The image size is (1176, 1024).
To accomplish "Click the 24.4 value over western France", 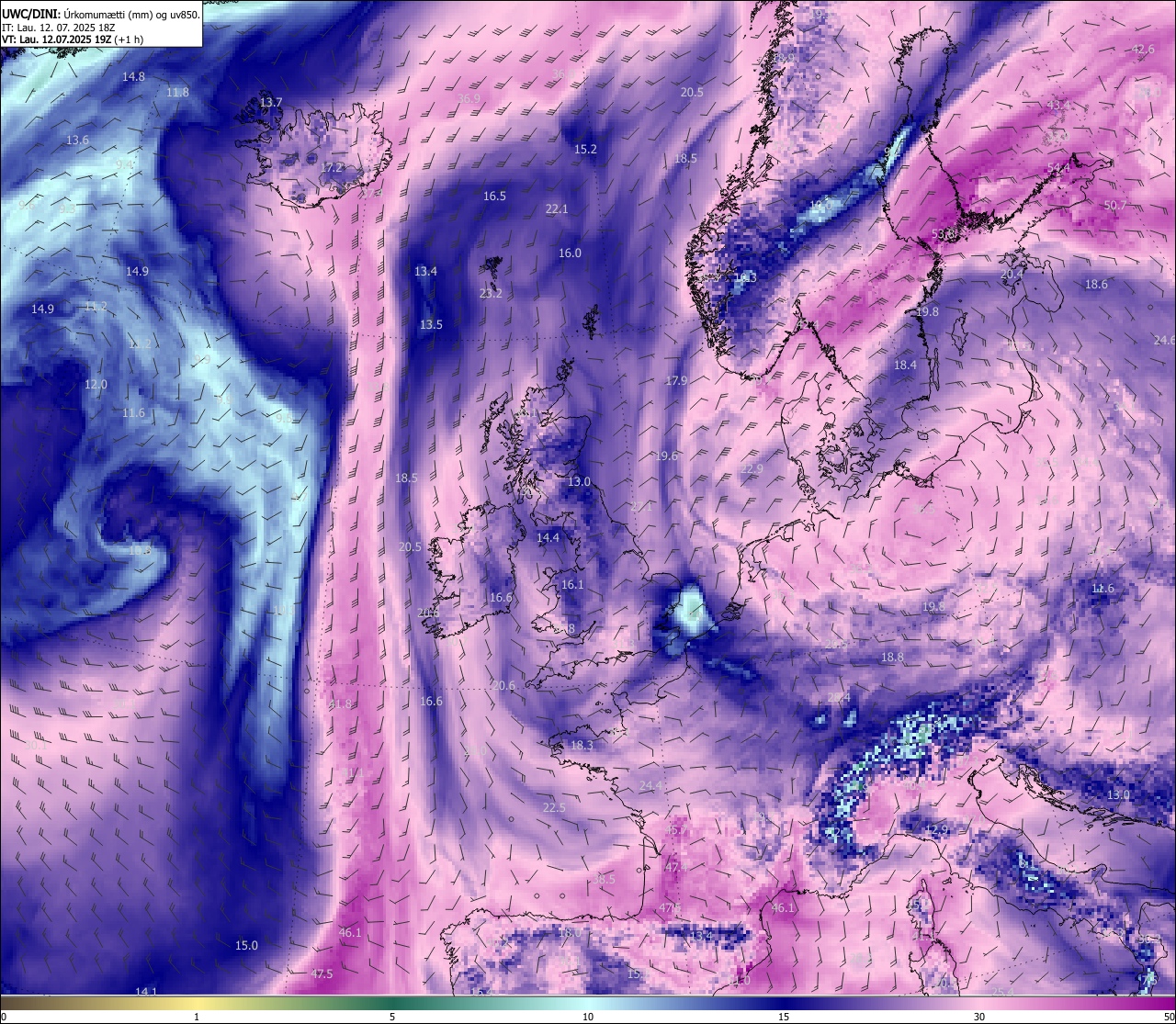I will 651,786.
